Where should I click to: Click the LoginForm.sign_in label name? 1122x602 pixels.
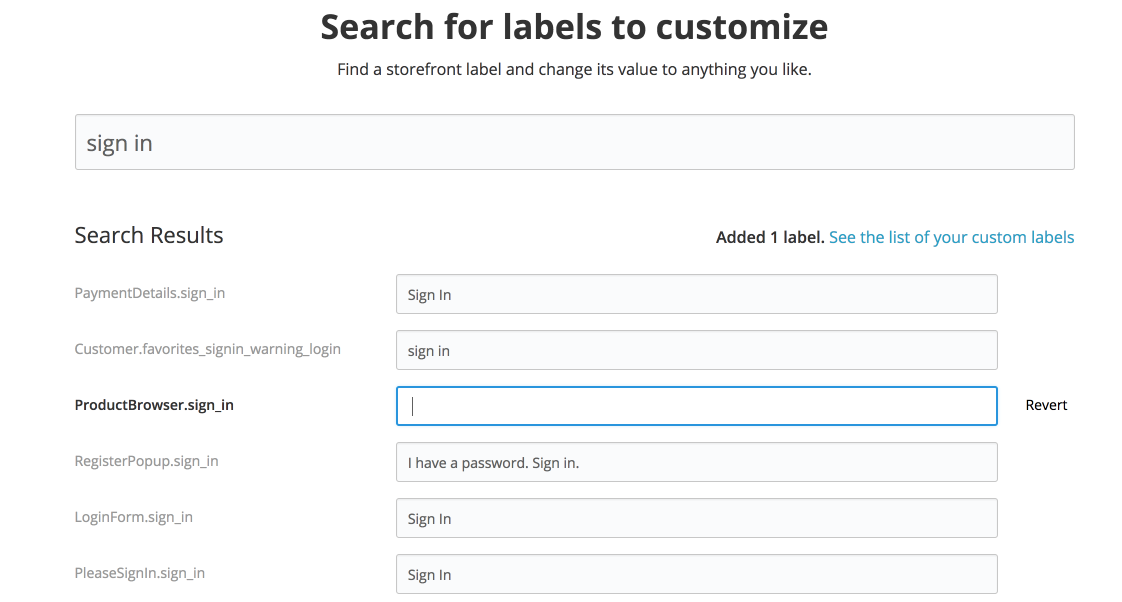tap(133, 517)
